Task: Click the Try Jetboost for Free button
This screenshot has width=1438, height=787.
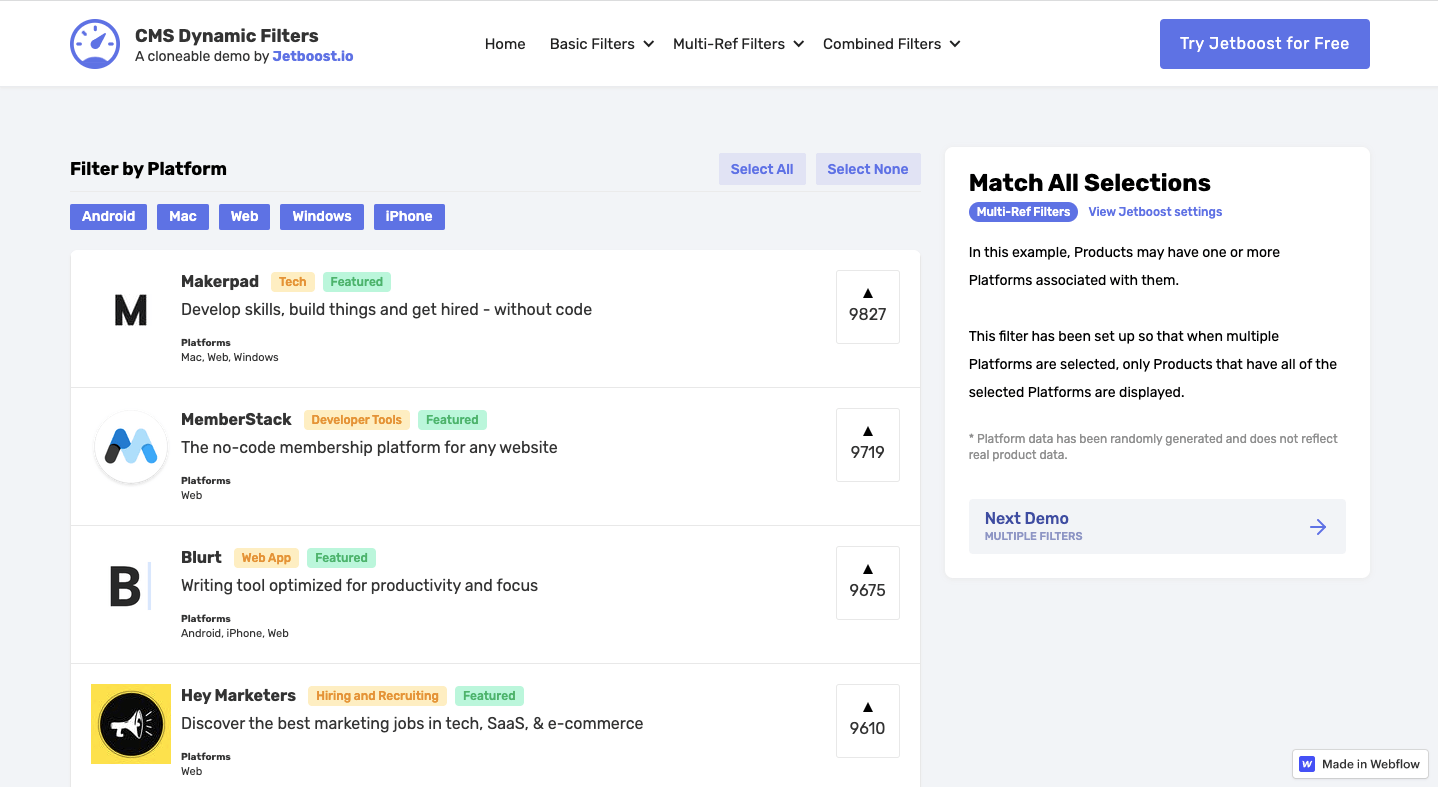Action: click(x=1264, y=44)
